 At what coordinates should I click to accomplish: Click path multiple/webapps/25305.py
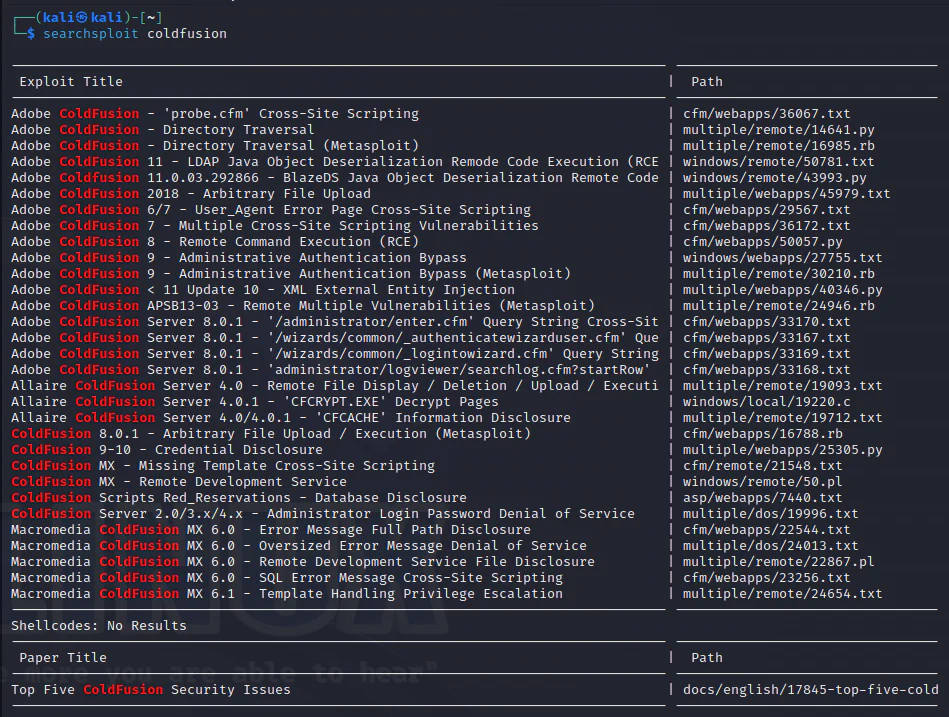tap(783, 450)
